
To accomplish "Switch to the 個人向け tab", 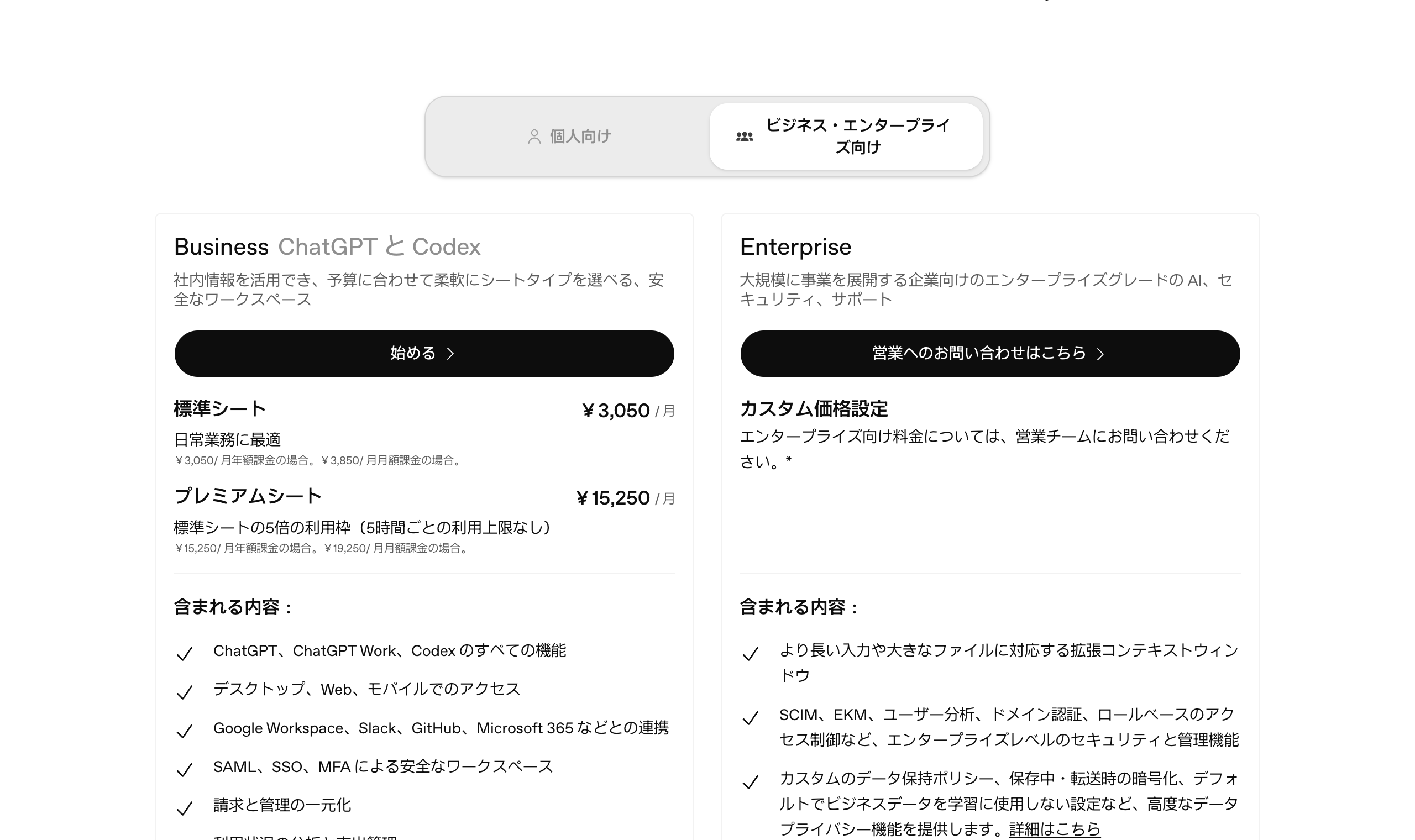I will 568,136.
